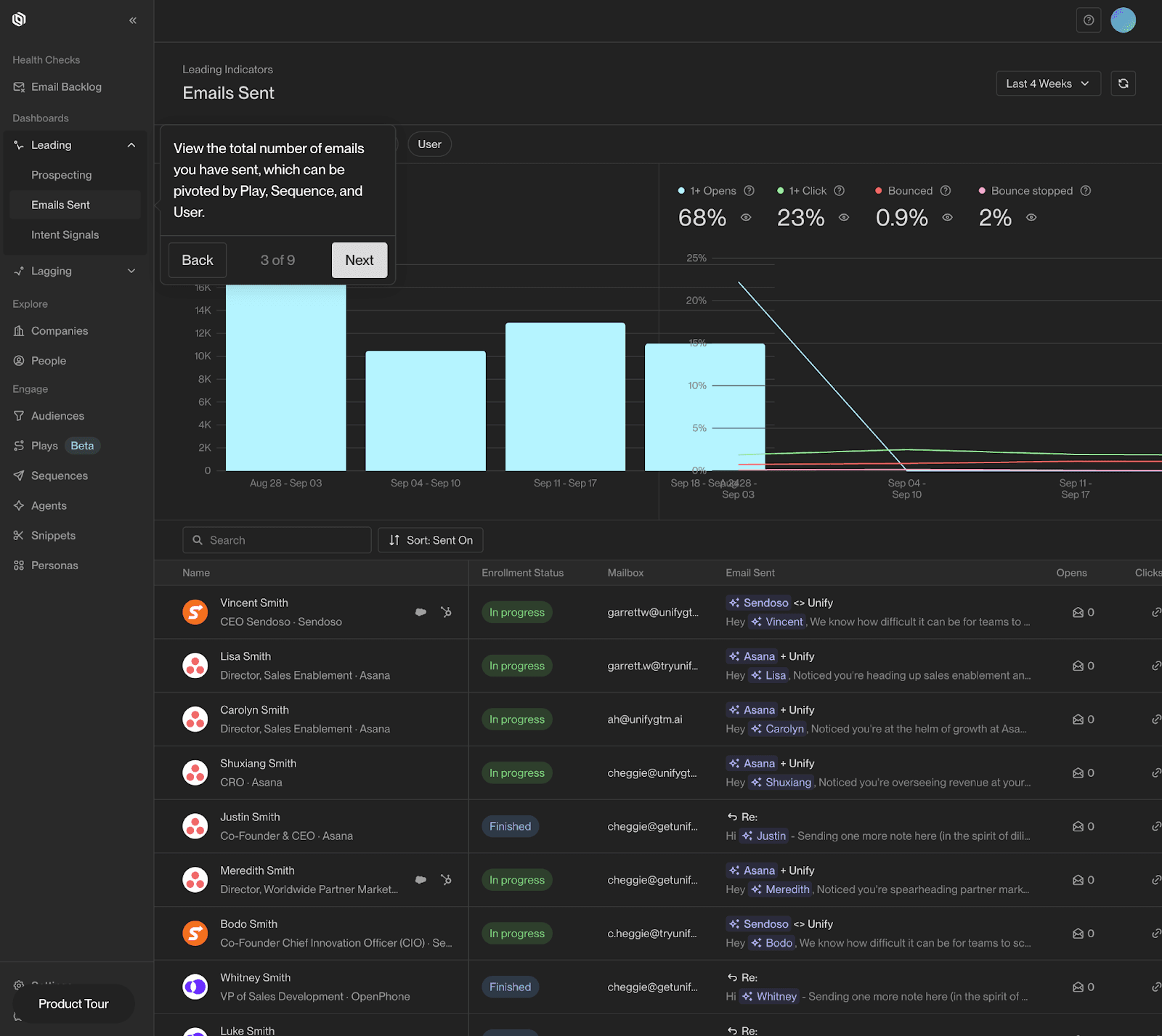Click Vincent Smith's name in the table
Image resolution: width=1162 pixels, height=1036 pixels.
[x=254, y=603]
